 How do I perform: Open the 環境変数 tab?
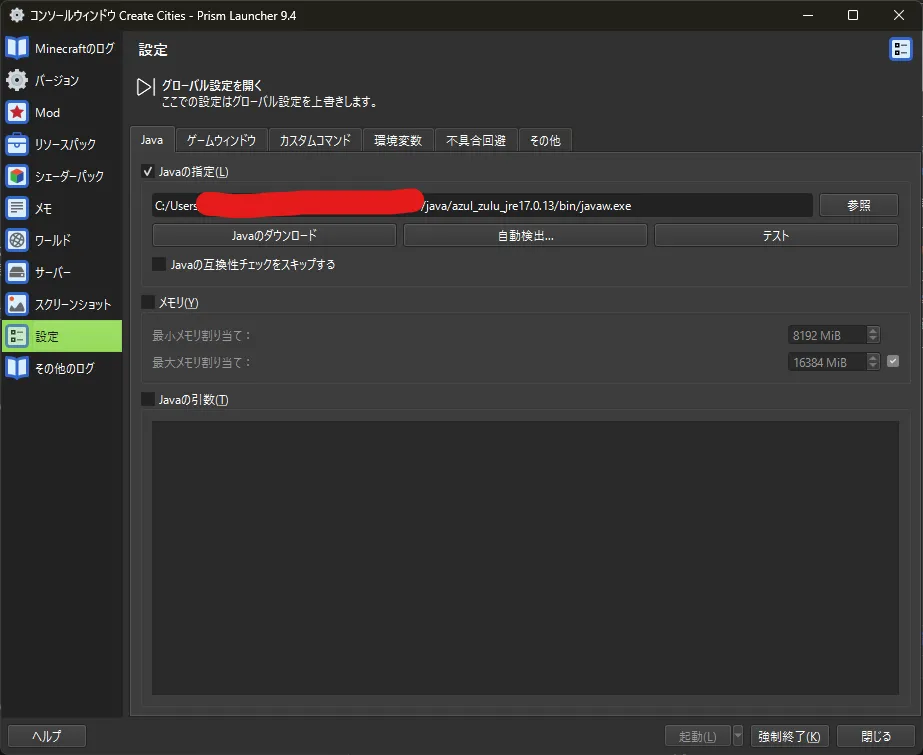click(396, 140)
